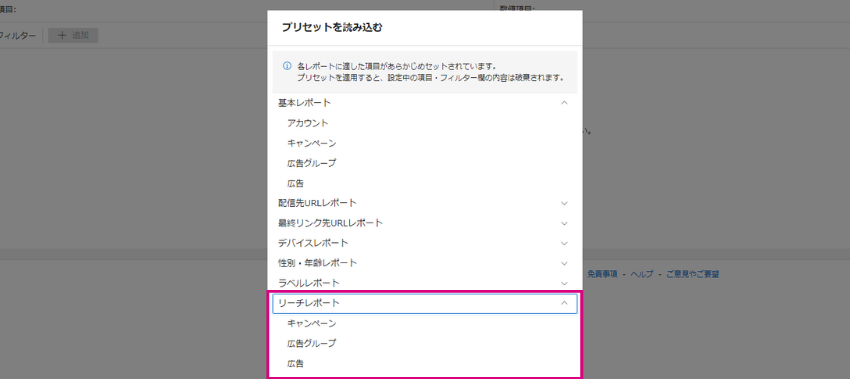Screen dimensions: 850x379
Task: Click the ラベルレポート heading label
Action: [308, 283]
